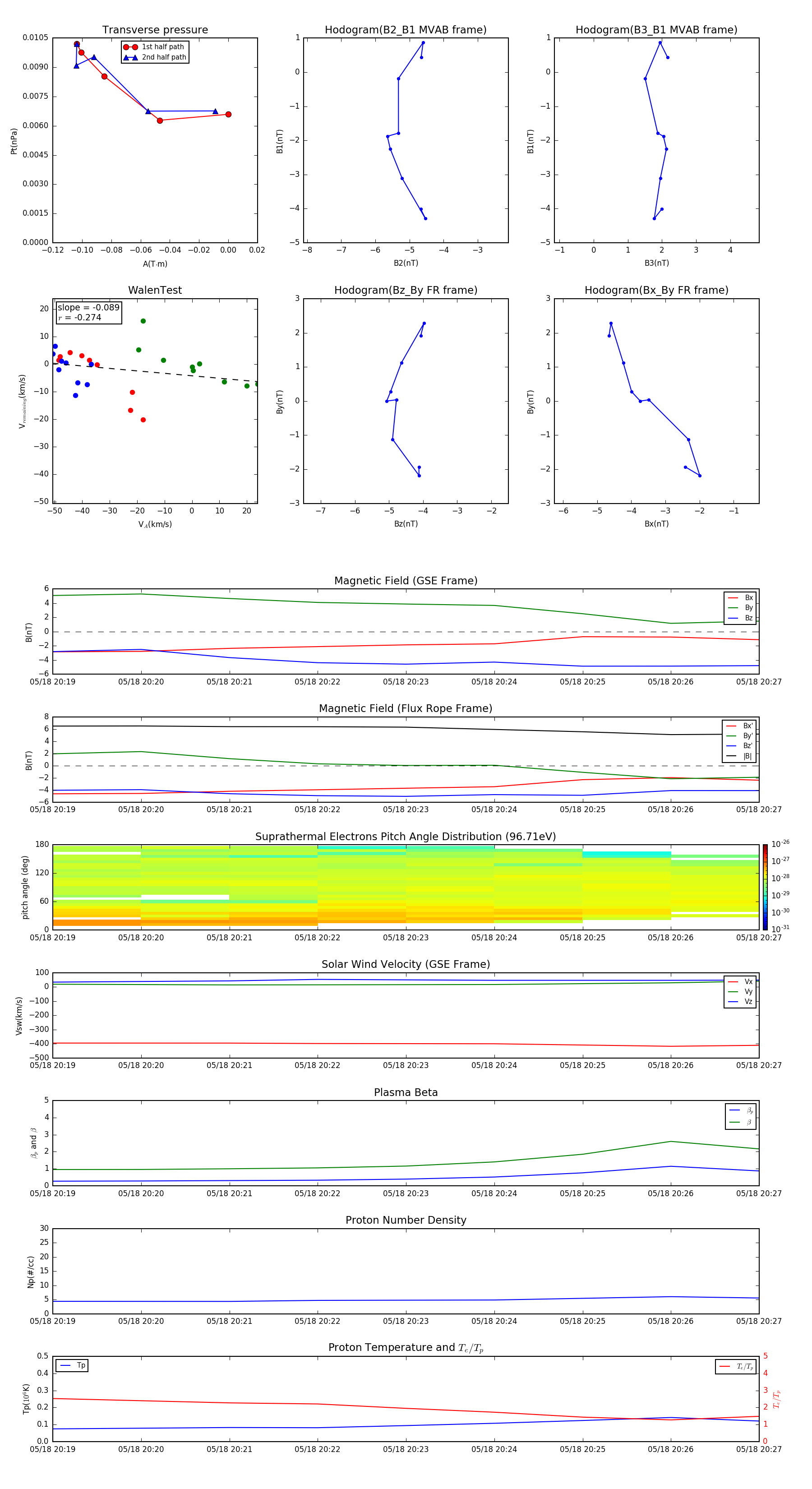
Task: Click the pitch angle distribution colorbar
Action: coord(765,887)
